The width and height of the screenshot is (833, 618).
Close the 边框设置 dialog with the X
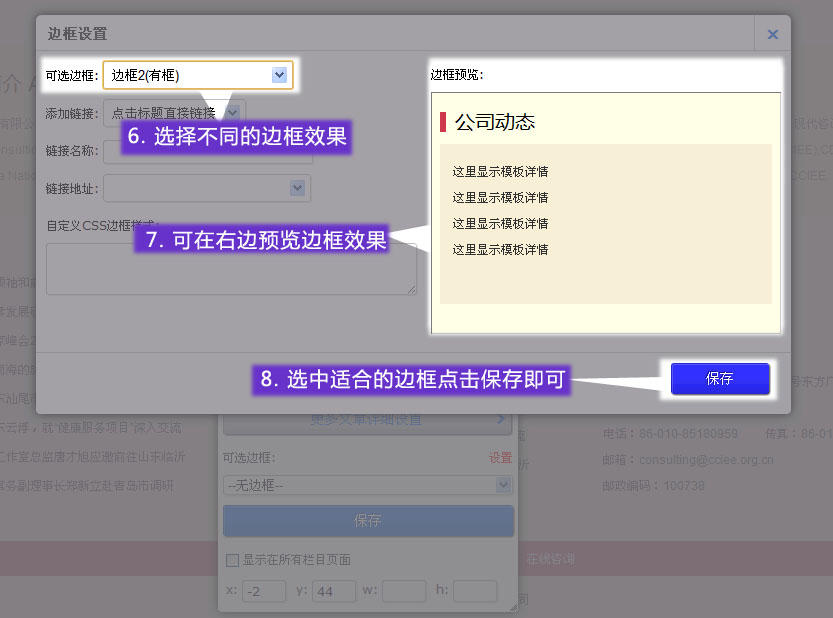(x=772, y=34)
